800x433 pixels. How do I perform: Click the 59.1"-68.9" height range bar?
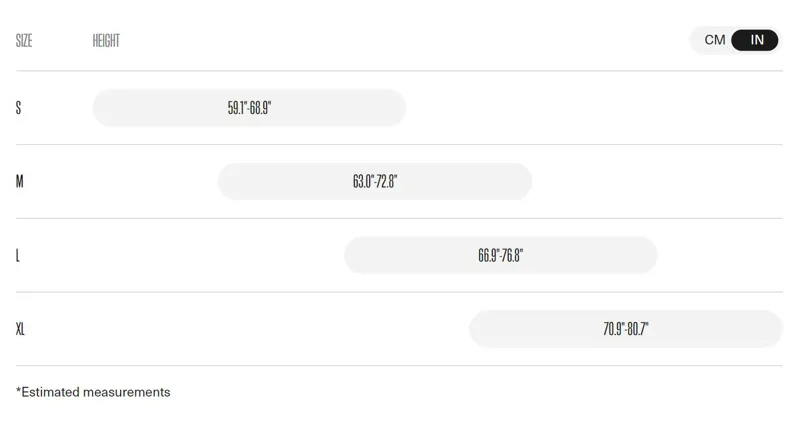pyautogui.click(x=249, y=108)
